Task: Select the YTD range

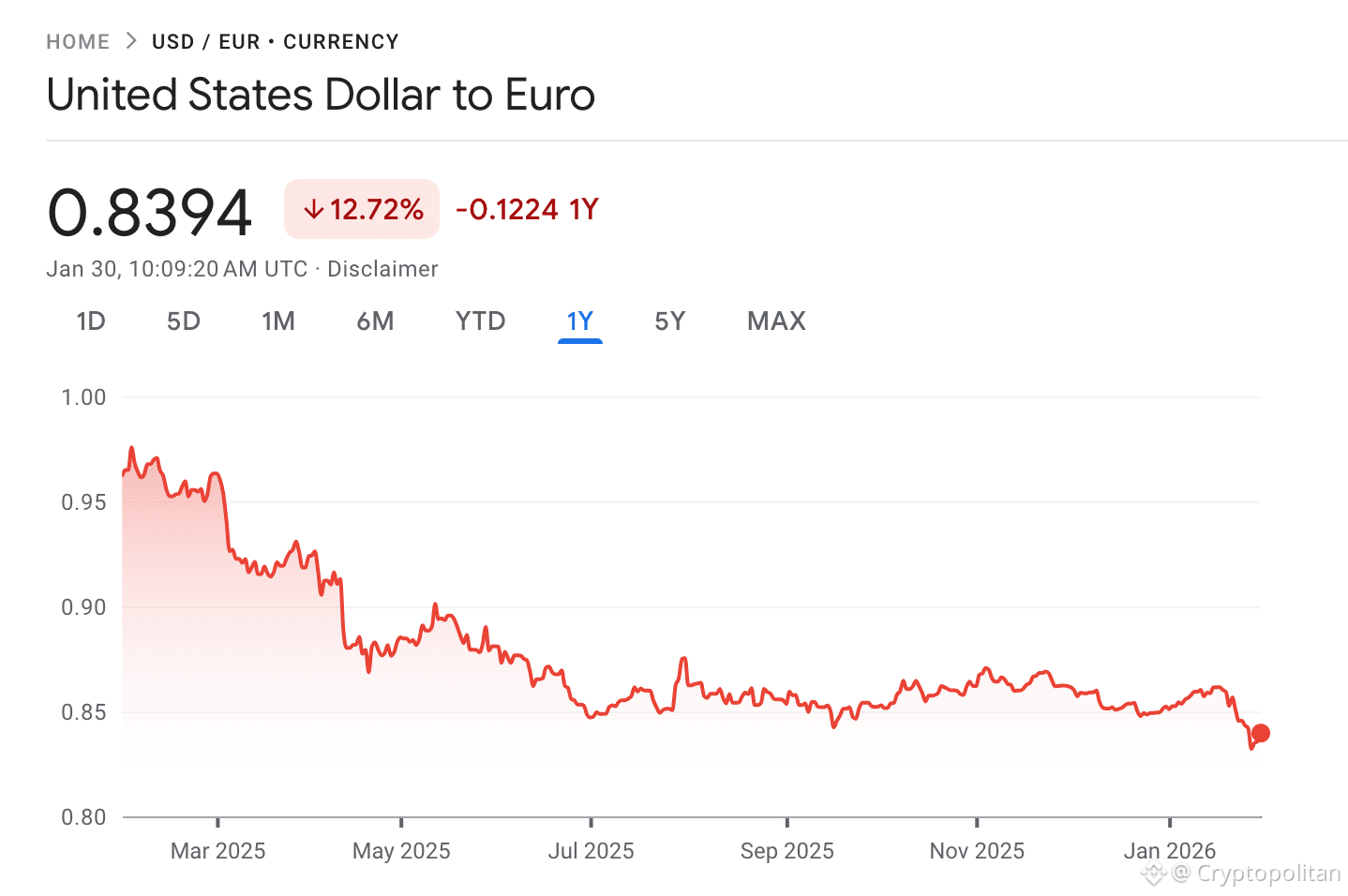Action: point(480,321)
